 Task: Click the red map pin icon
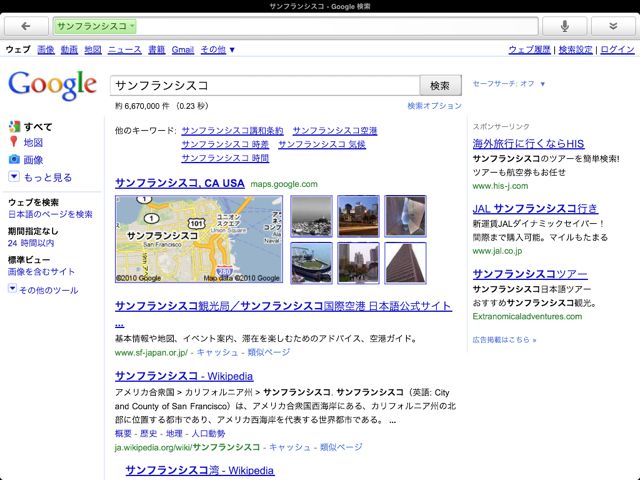[x=14, y=142]
